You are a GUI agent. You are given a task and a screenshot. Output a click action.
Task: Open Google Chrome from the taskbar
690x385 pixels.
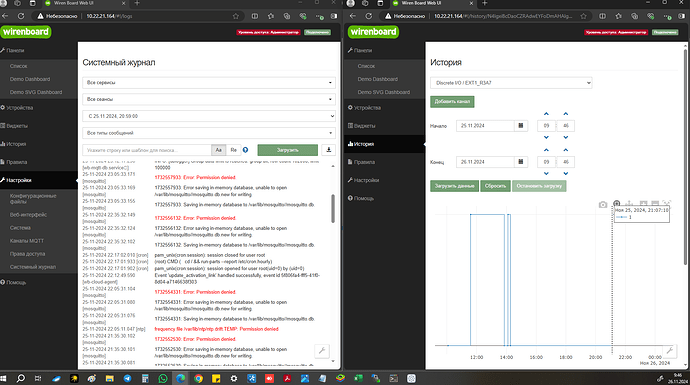coord(198,378)
